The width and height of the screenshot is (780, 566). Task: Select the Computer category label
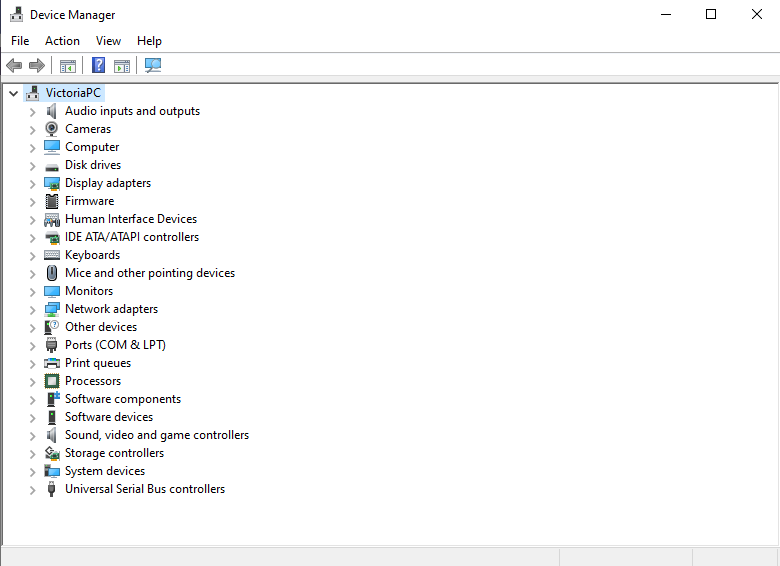click(x=92, y=147)
